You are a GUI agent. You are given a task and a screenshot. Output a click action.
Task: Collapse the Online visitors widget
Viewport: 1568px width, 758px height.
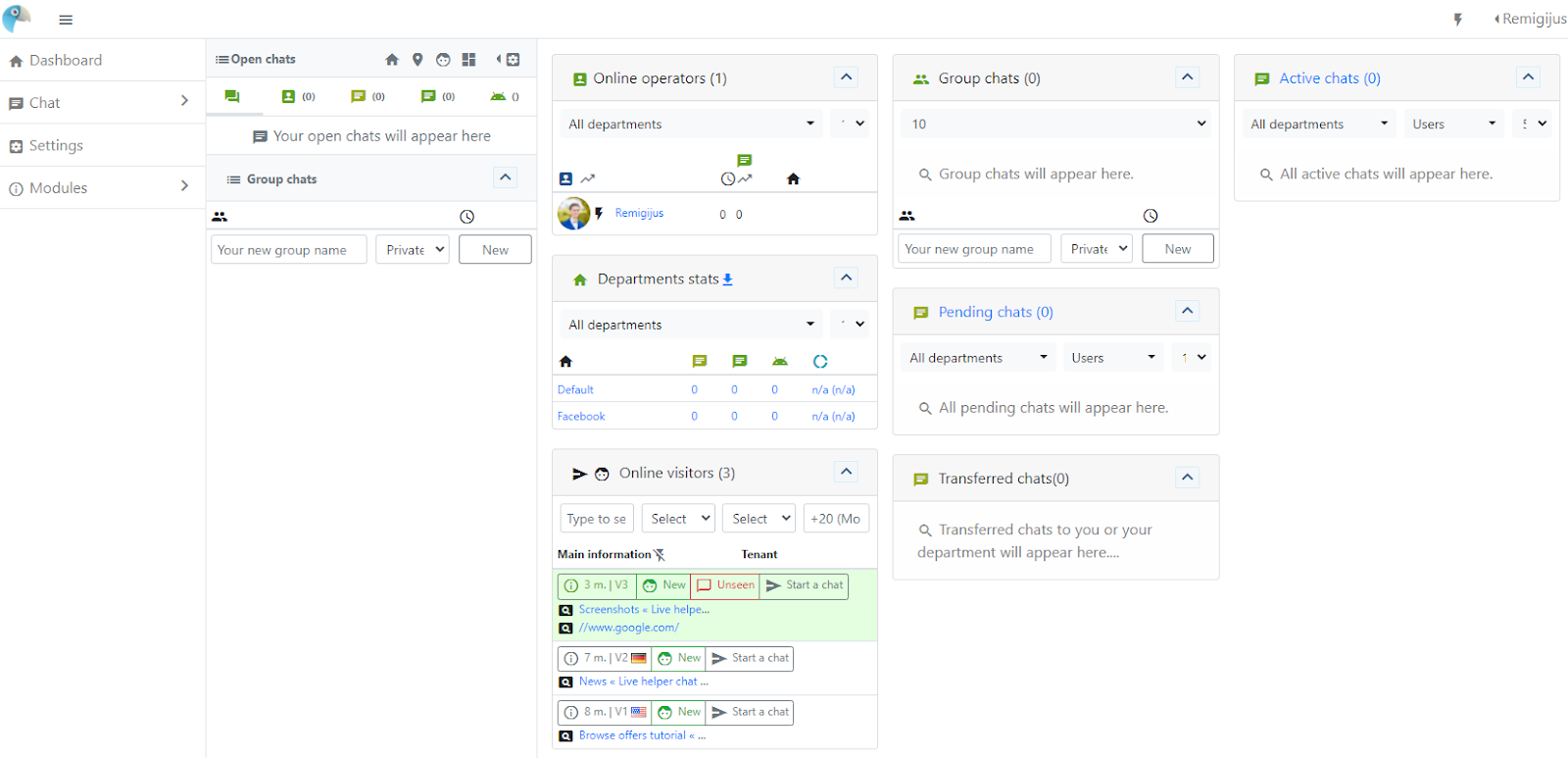click(847, 472)
